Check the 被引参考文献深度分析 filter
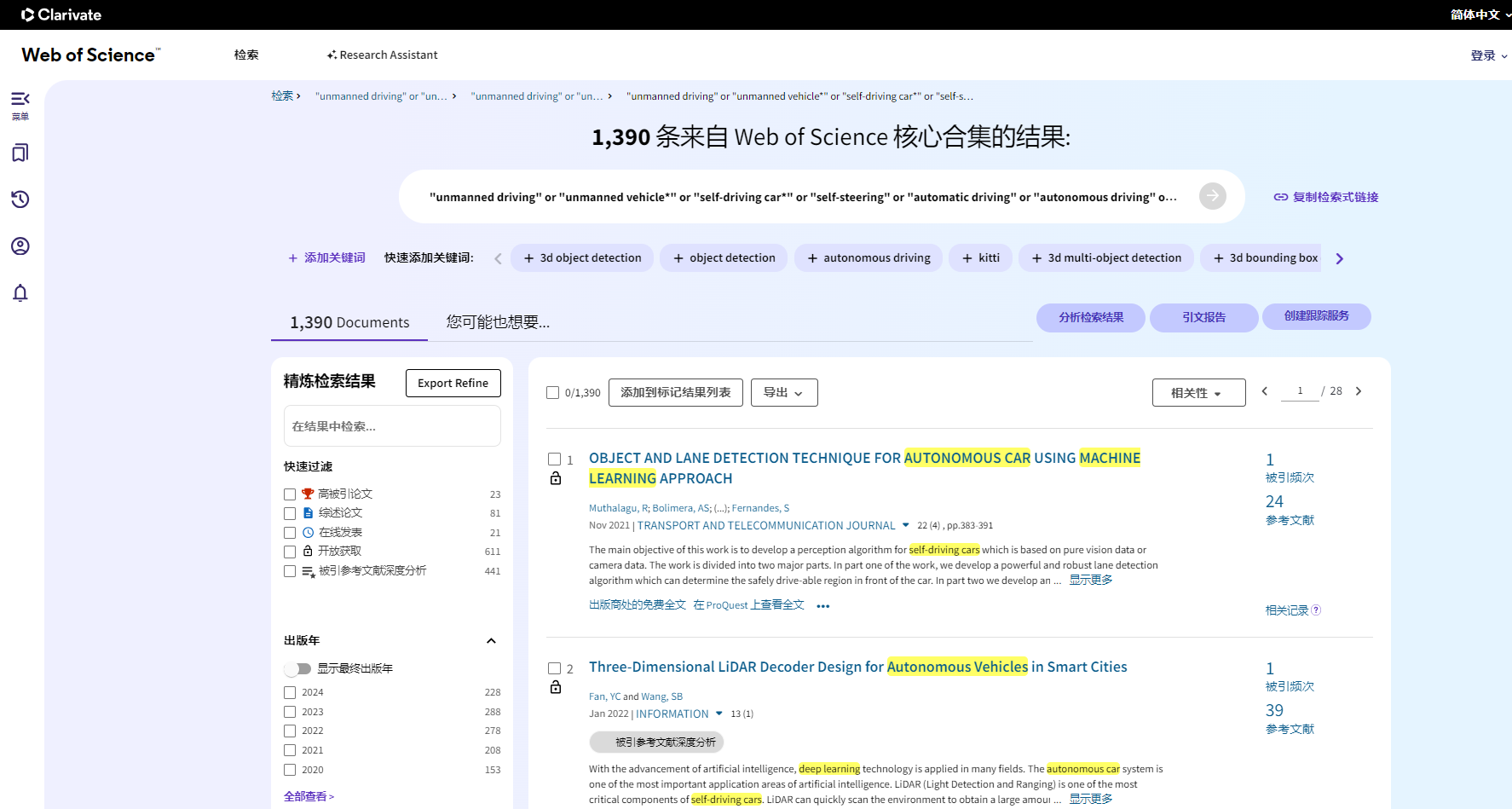 click(x=290, y=571)
